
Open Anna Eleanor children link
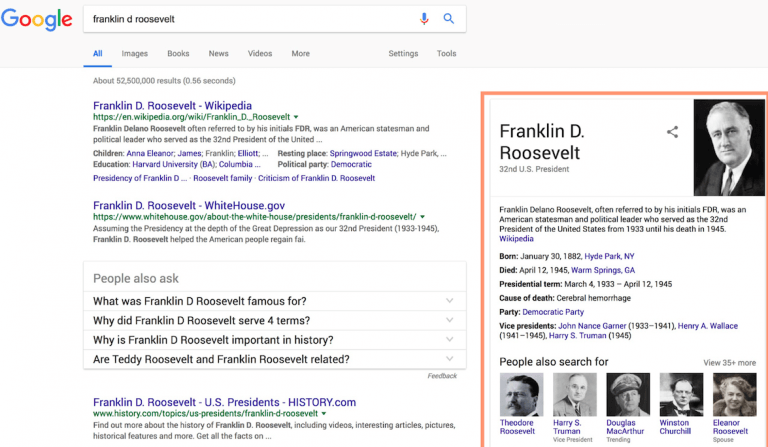(150, 153)
